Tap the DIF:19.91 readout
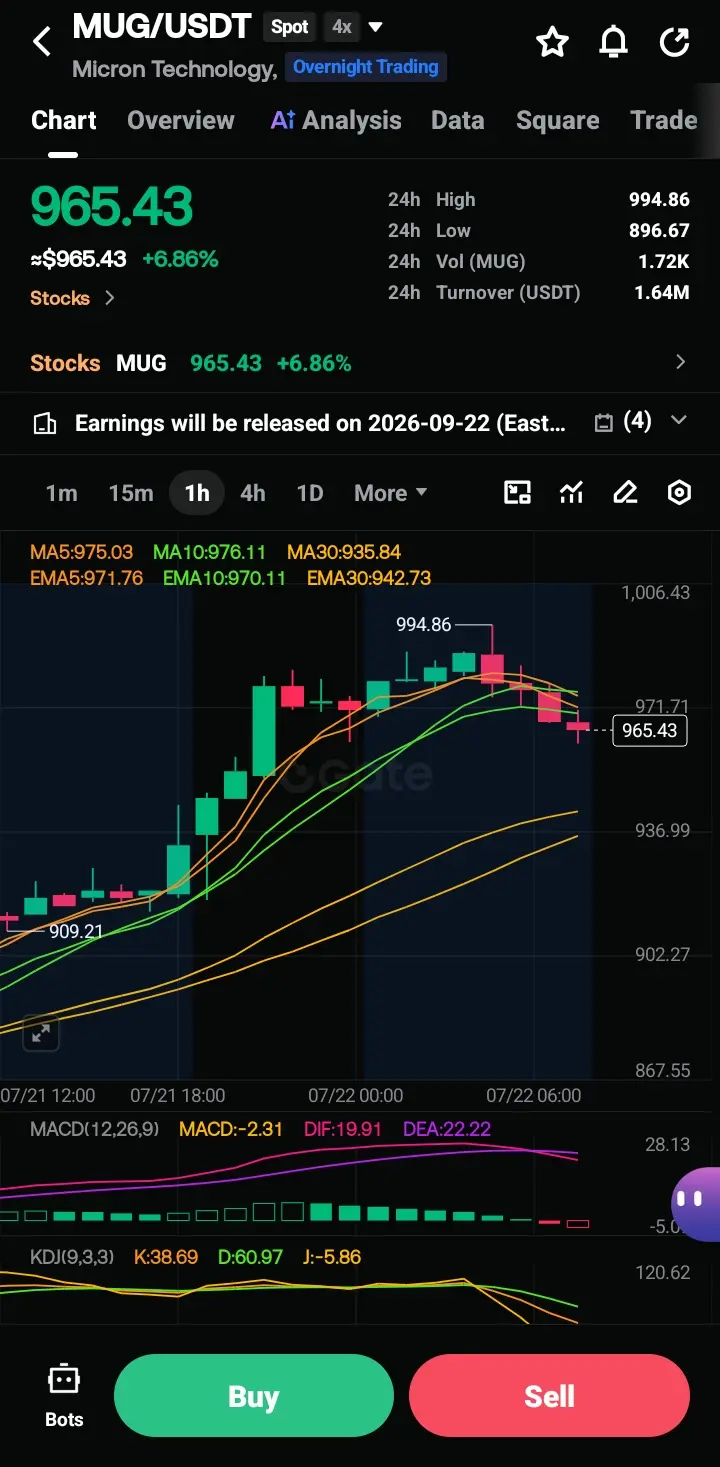The image size is (720, 1467). [x=343, y=1129]
